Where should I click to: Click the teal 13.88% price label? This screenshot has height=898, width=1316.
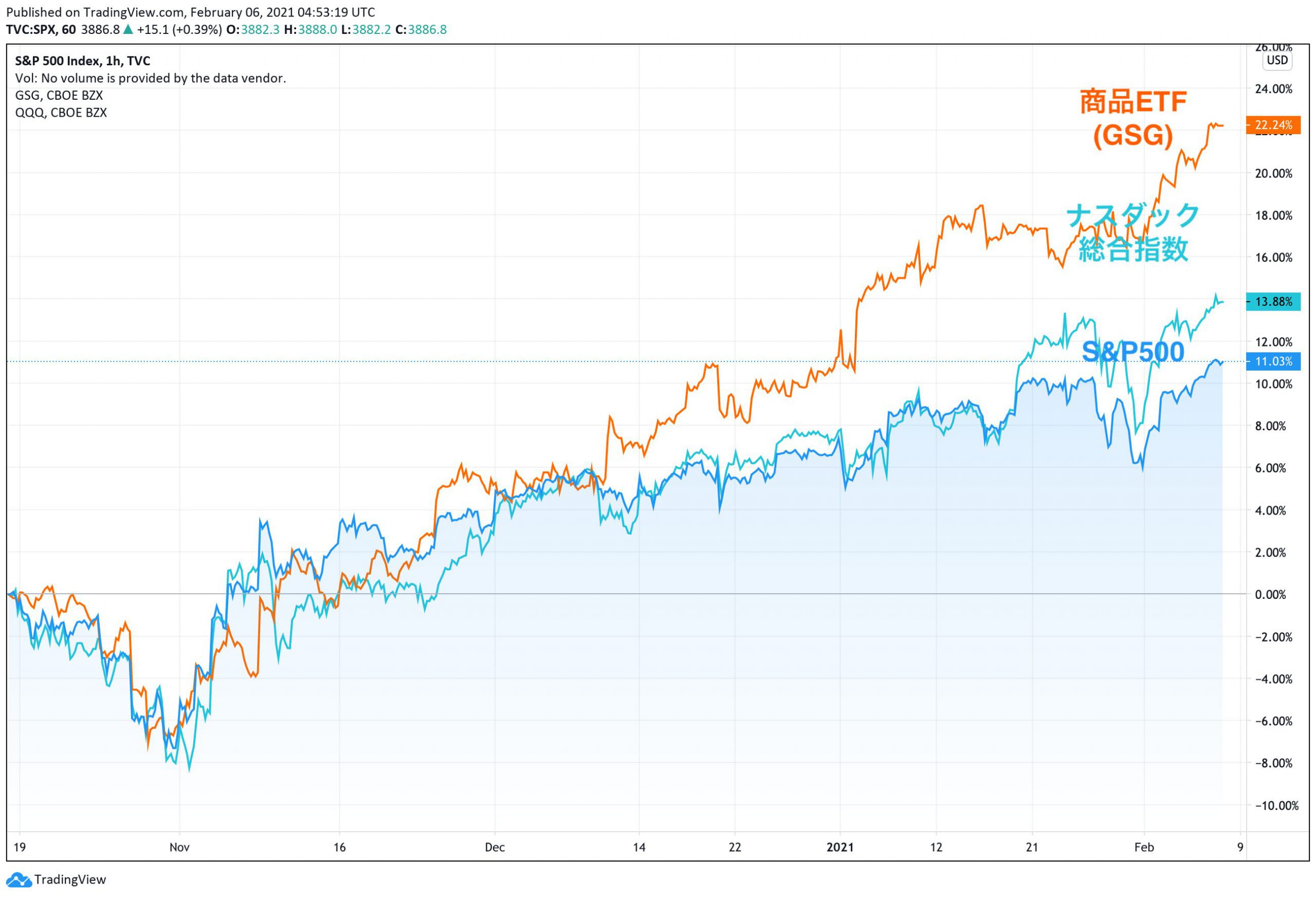click(x=1273, y=302)
